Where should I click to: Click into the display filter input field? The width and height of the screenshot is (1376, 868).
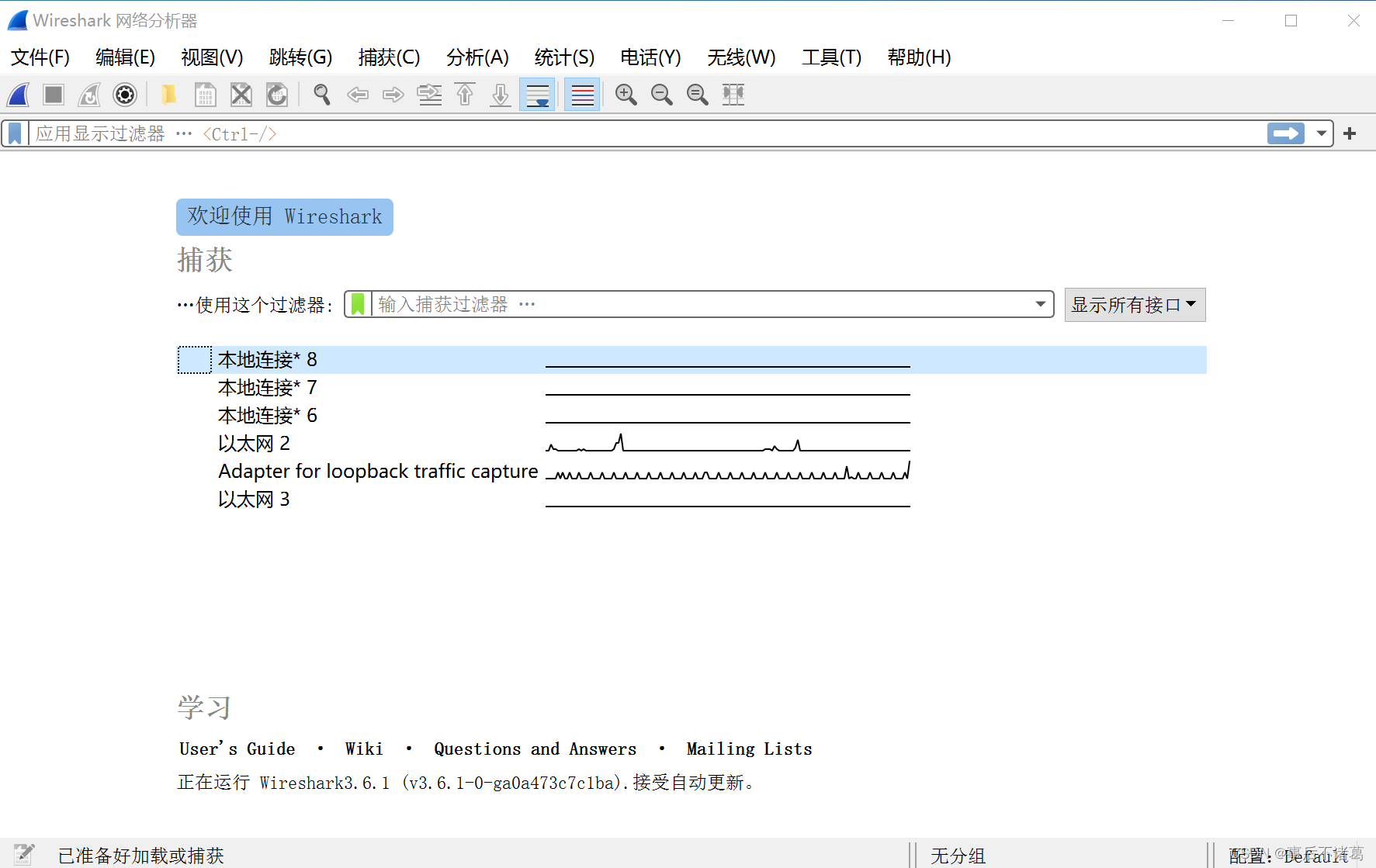648,133
